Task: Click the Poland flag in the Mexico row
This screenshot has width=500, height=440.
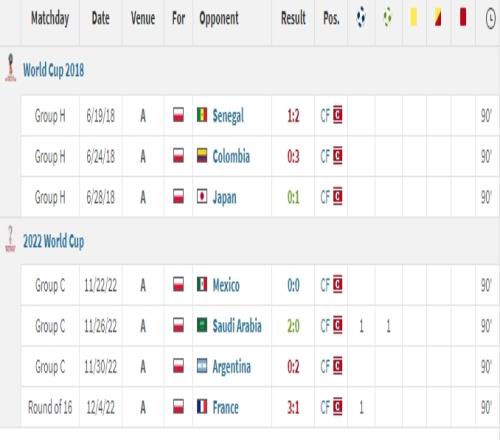Action: point(178,285)
